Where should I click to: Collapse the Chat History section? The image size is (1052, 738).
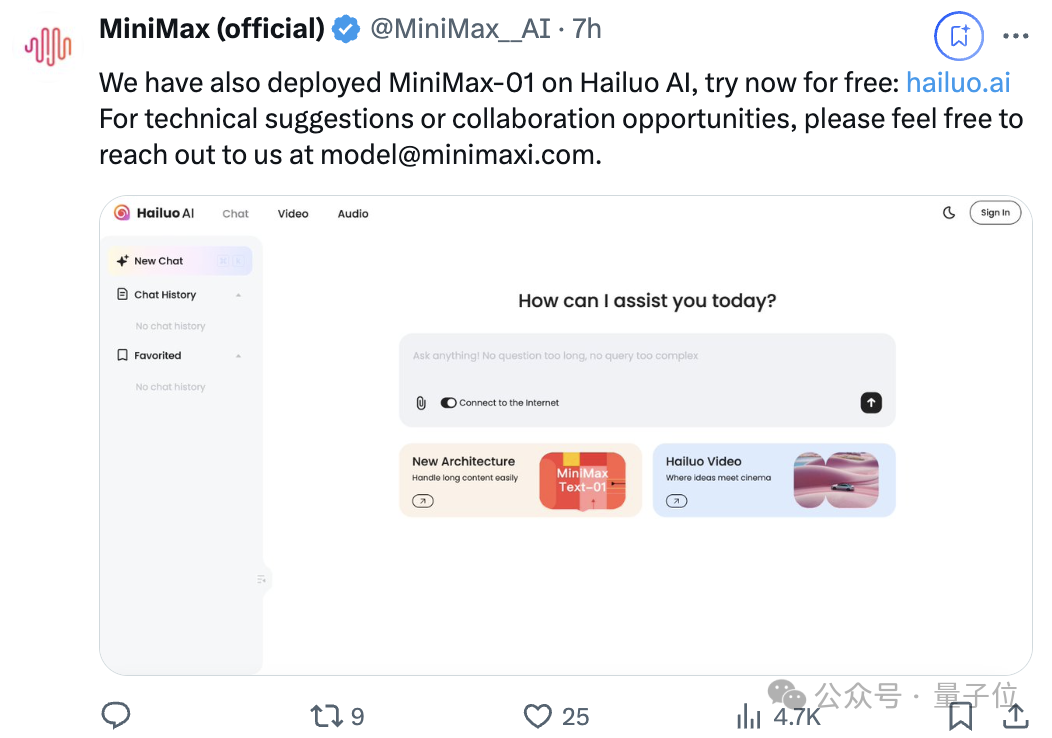coord(238,295)
